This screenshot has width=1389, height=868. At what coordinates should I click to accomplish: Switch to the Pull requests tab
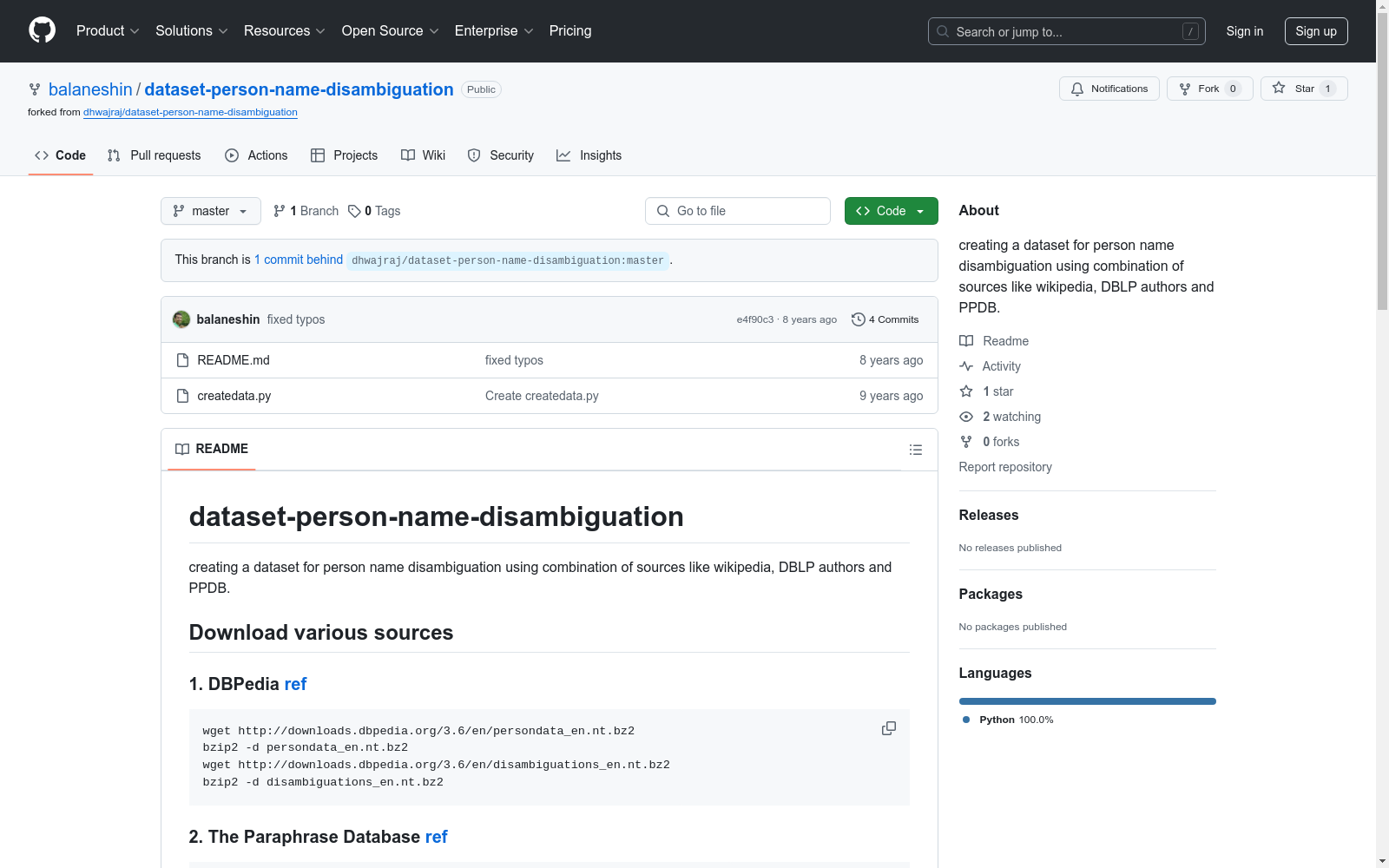point(154,155)
